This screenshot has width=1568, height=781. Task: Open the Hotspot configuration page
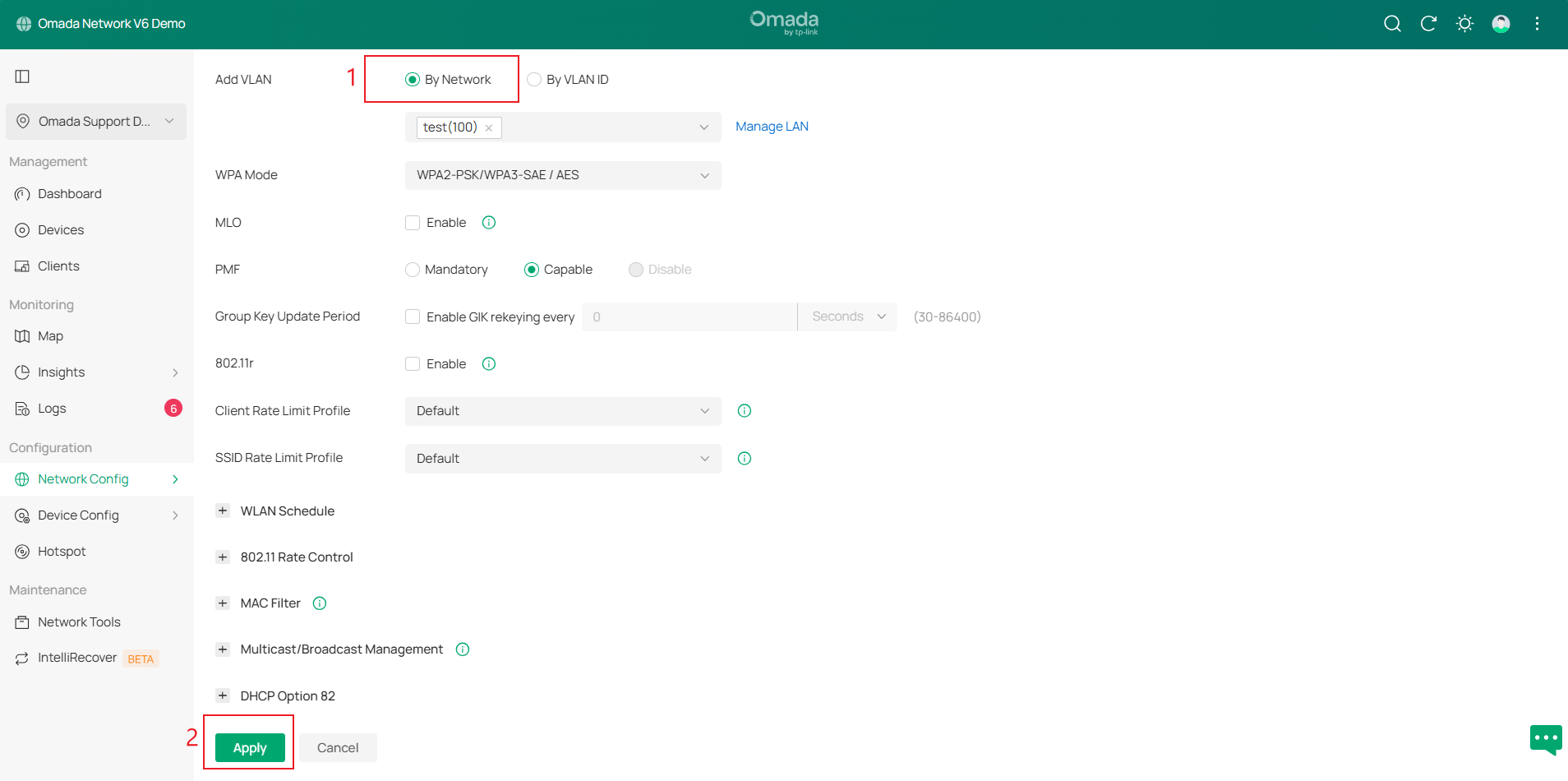[x=62, y=551]
